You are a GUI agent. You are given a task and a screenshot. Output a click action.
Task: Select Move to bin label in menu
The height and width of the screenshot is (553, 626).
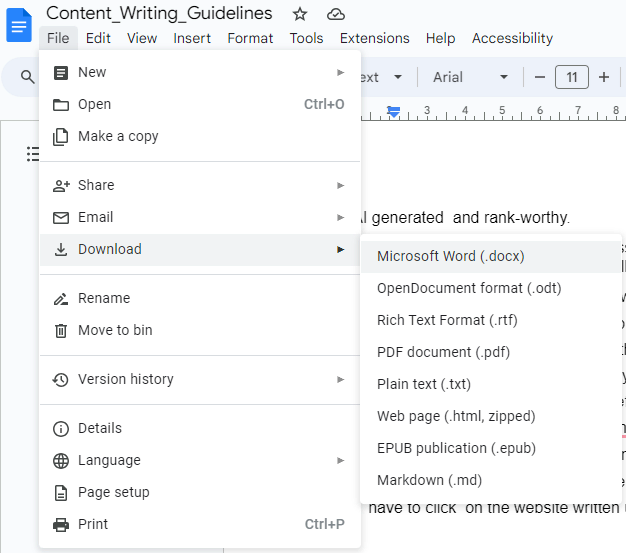115,331
